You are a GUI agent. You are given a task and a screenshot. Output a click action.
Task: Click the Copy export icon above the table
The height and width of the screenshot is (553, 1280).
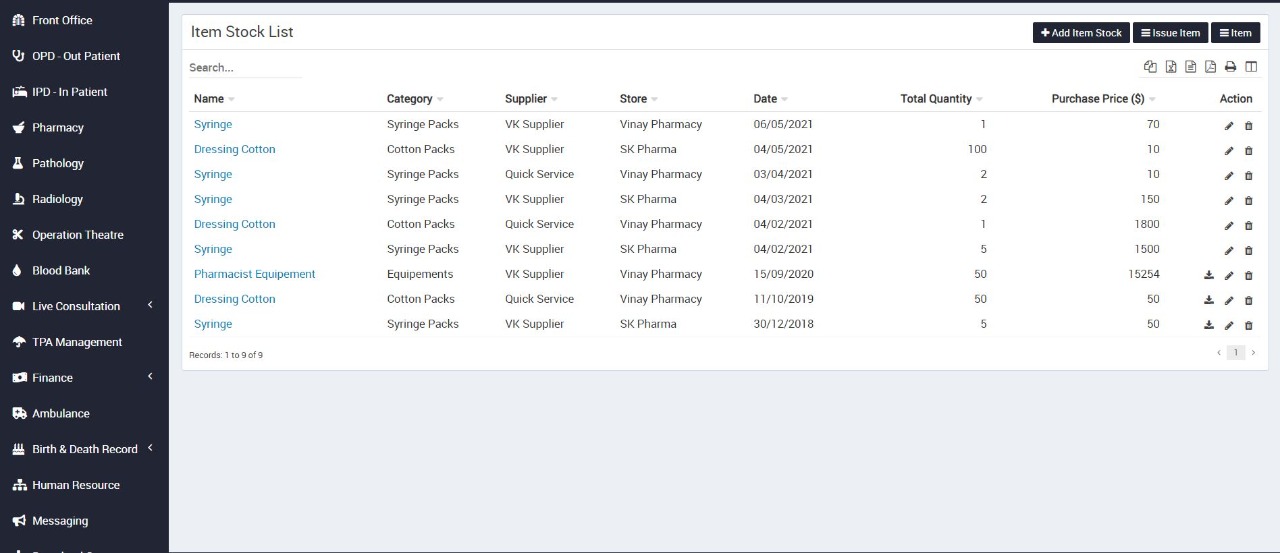point(1150,67)
